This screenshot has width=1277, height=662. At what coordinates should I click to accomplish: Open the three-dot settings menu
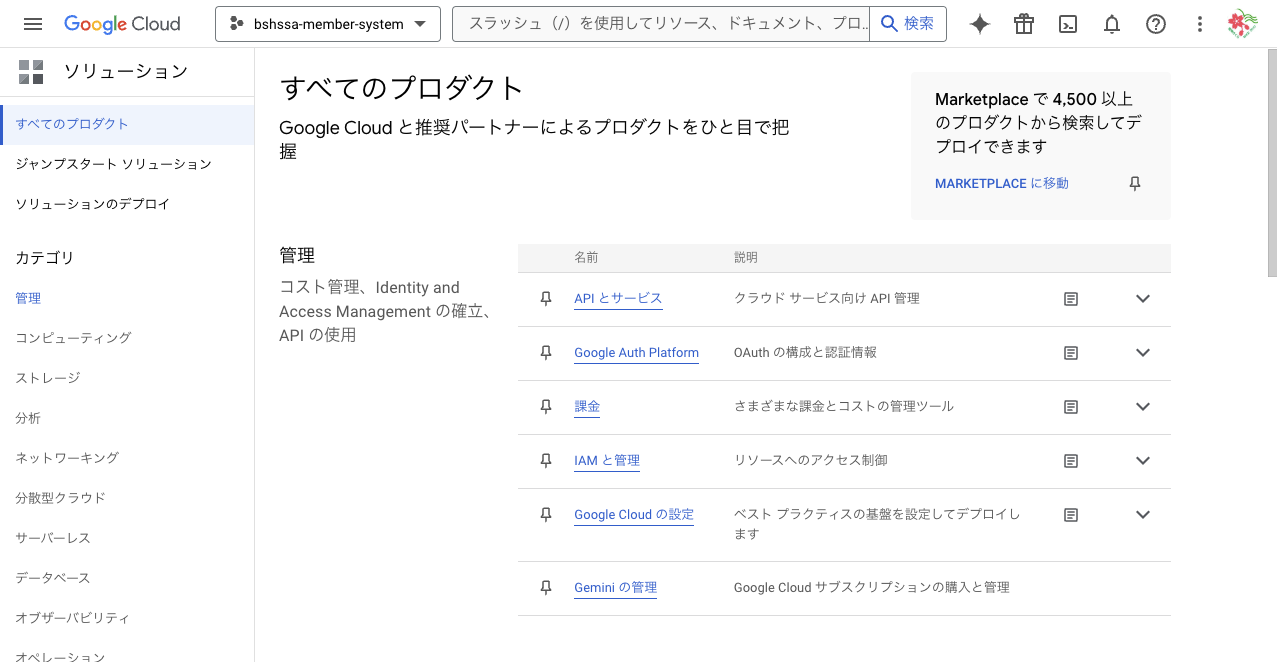1200,24
